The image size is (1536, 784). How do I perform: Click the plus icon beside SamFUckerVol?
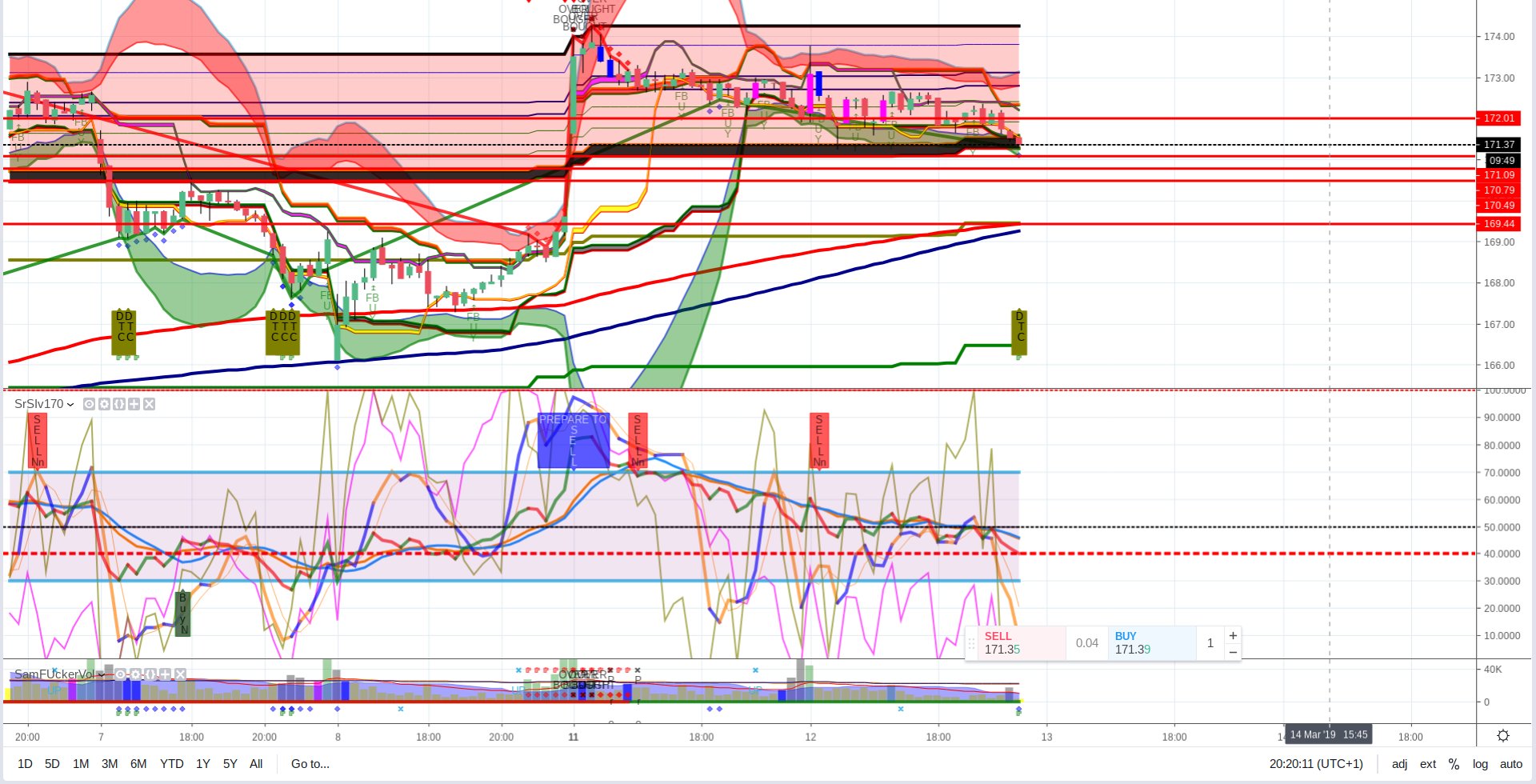pyautogui.click(x=165, y=674)
